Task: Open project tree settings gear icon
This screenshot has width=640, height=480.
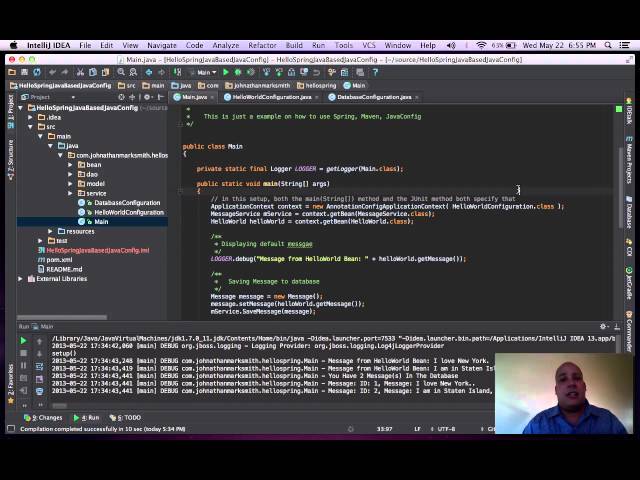Action: (x=147, y=97)
